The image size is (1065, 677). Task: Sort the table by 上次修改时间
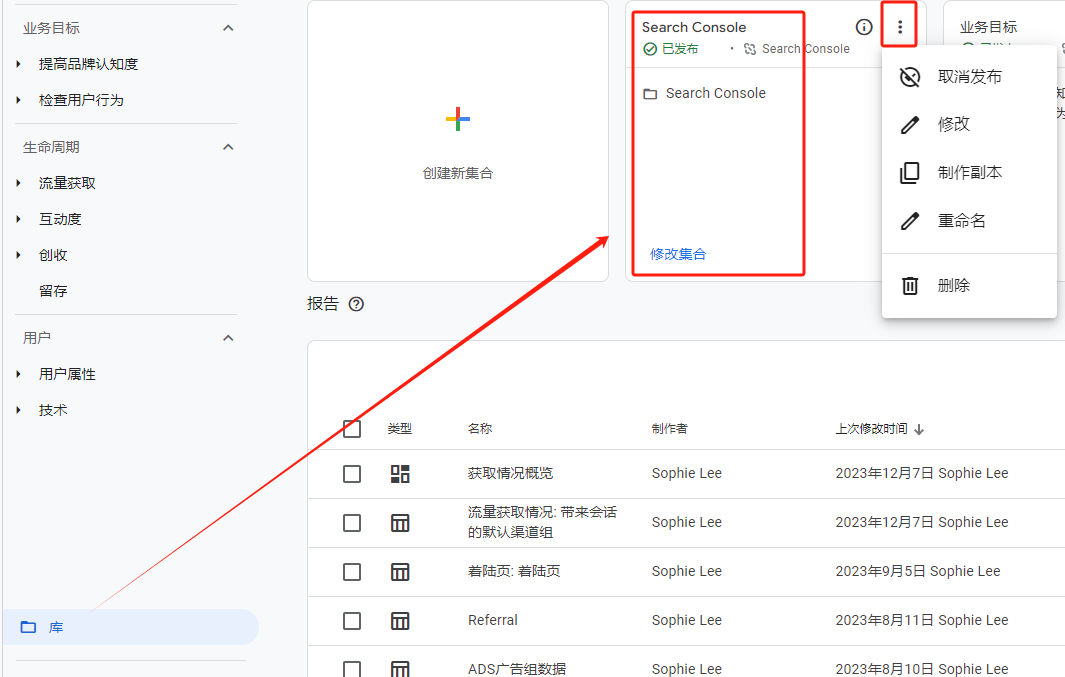(871, 429)
